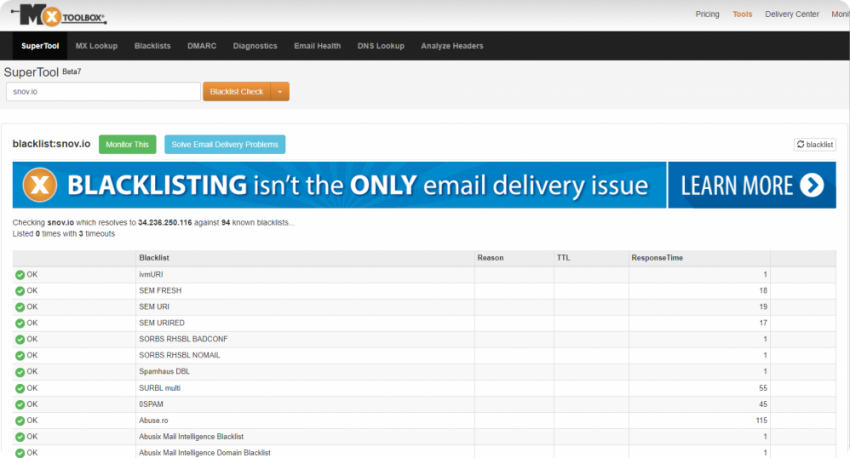Select Abusix Mail Intelligence Blacklist name
The height and width of the screenshot is (458, 850).
pos(191,437)
